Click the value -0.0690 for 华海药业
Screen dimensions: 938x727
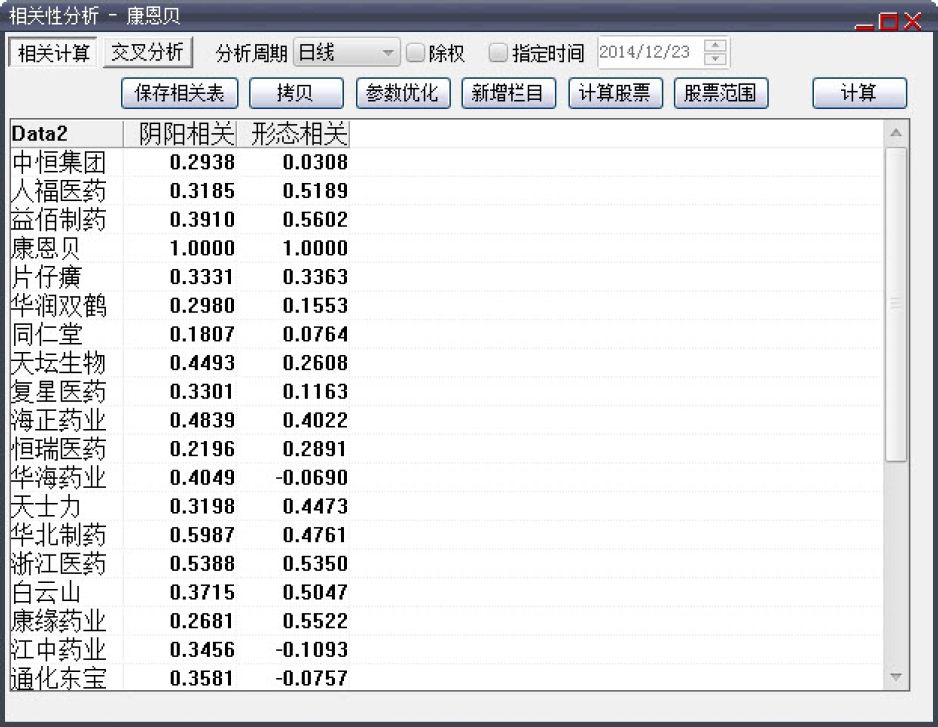[312, 478]
